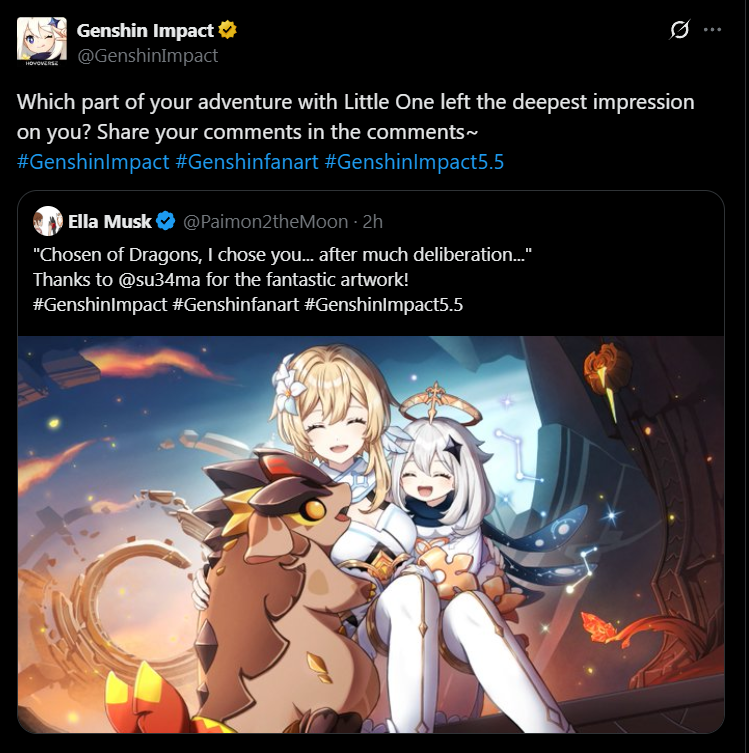Click the main post text about Little One
Viewport: 749px width, 753px height.
click(355, 117)
